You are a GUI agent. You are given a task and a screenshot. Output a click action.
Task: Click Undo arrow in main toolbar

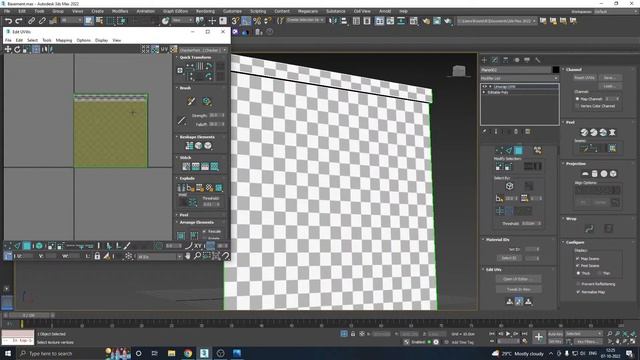[8, 20]
